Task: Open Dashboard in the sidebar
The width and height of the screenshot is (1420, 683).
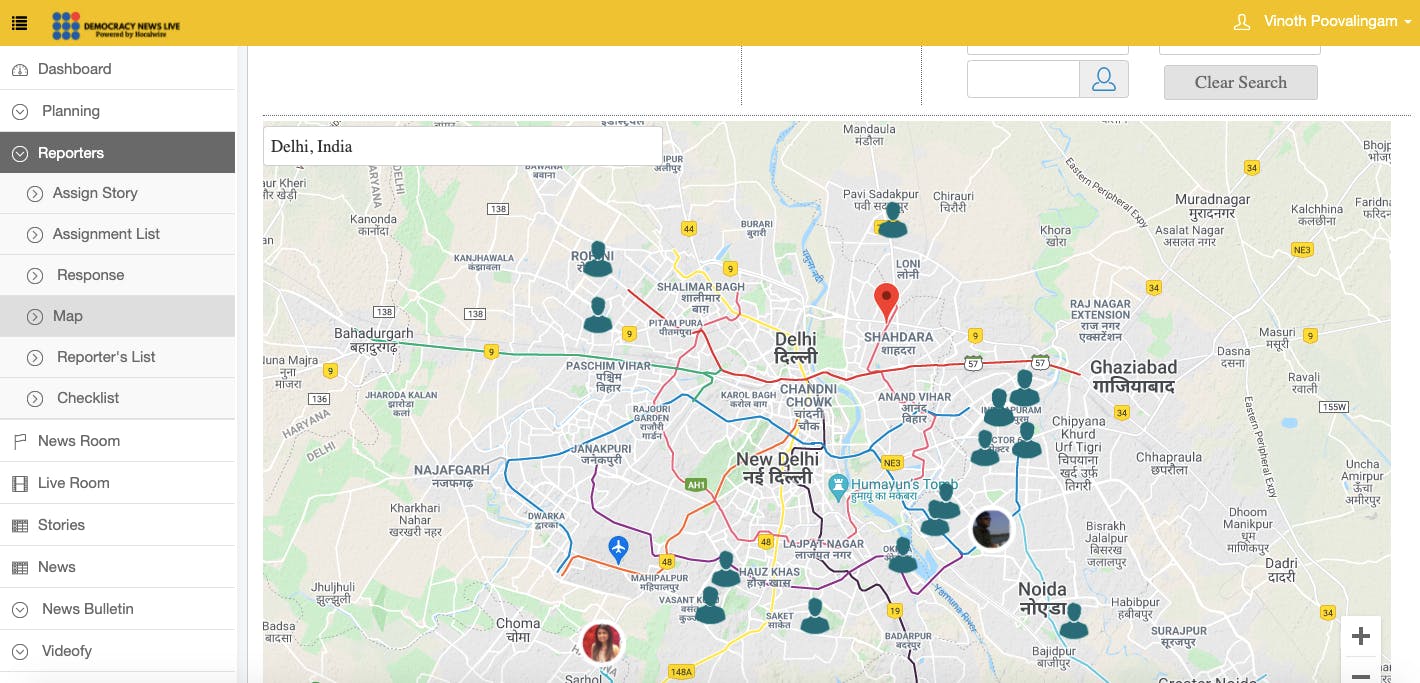Action: point(117,69)
